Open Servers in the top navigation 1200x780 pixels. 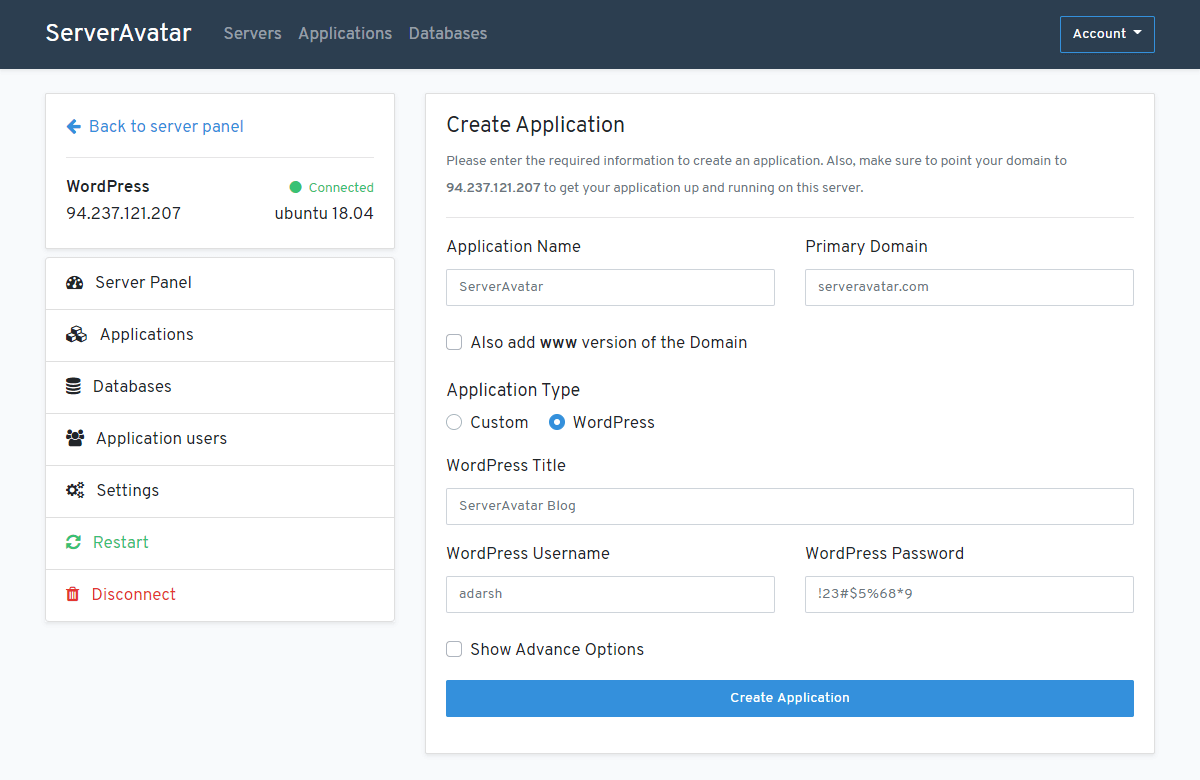pyautogui.click(x=252, y=33)
